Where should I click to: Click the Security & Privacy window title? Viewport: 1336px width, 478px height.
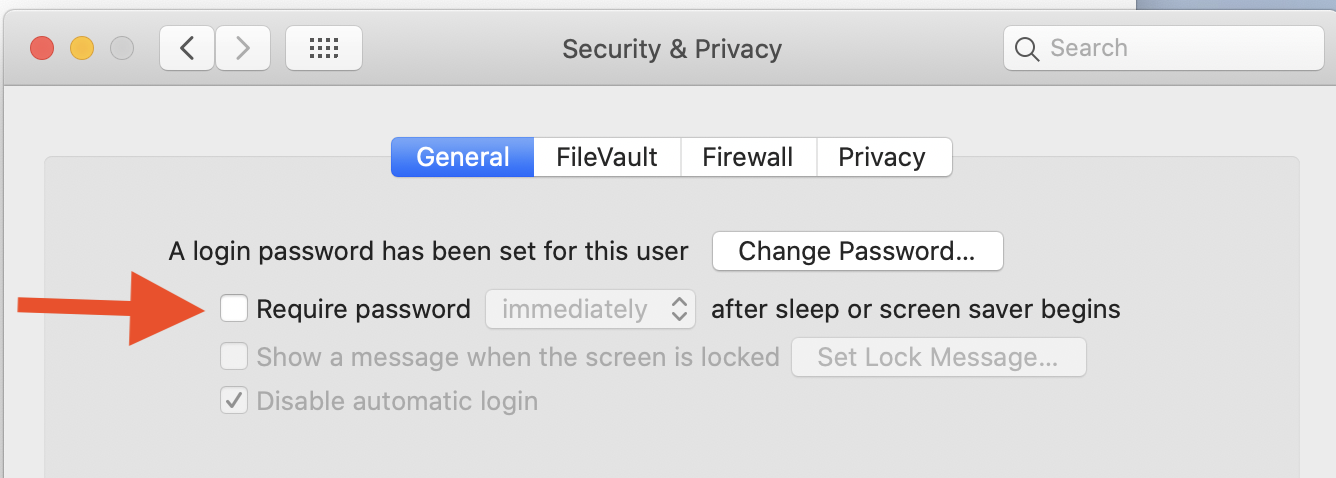point(672,48)
